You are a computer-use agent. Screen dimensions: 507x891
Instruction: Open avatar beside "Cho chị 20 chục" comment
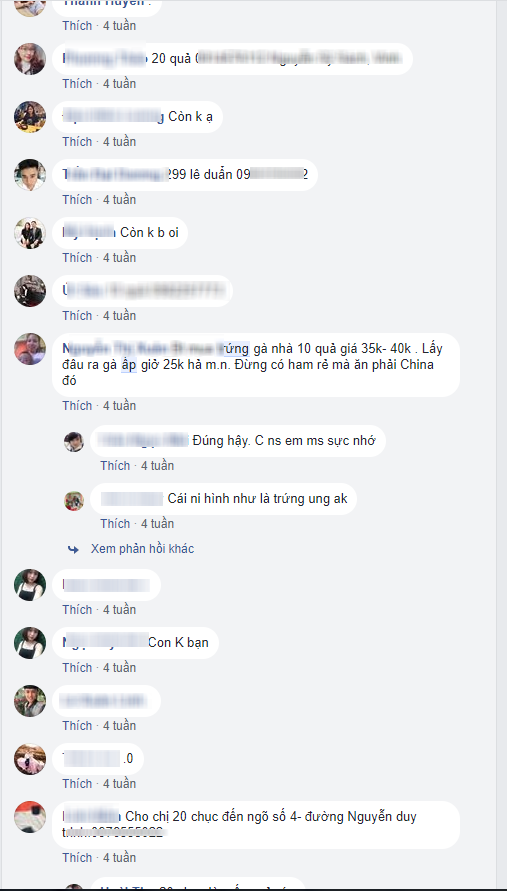pyautogui.click(x=30, y=817)
